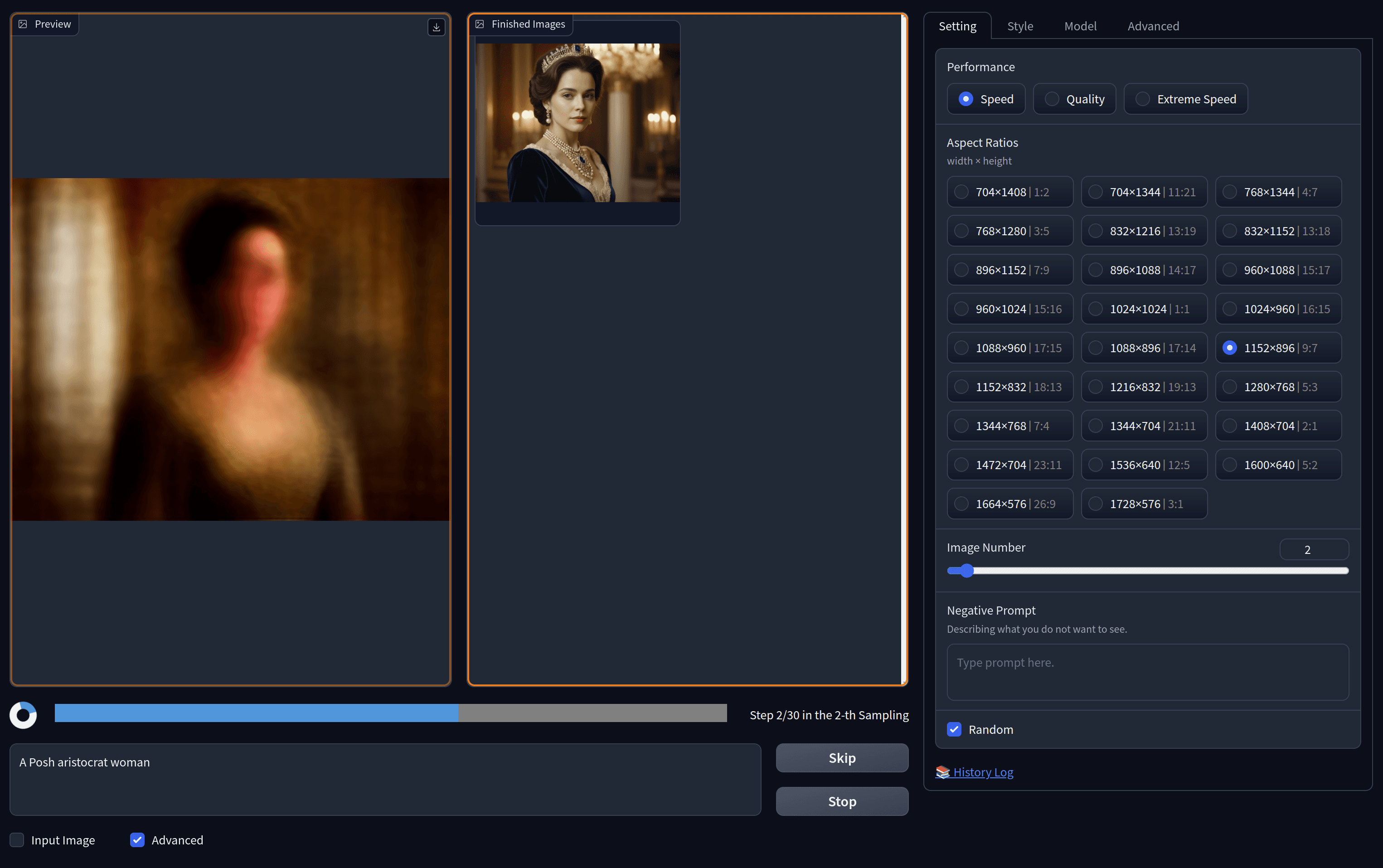Screen dimensions: 1383x868
Task: Disable the Random seed checkbox
Action: (x=954, y=729)
